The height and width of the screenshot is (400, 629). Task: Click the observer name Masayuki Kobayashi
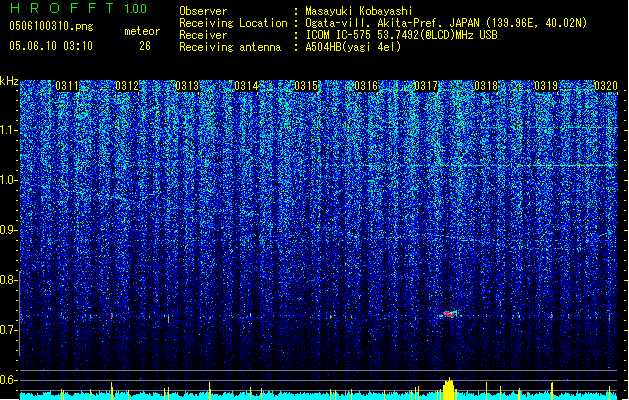359,11
